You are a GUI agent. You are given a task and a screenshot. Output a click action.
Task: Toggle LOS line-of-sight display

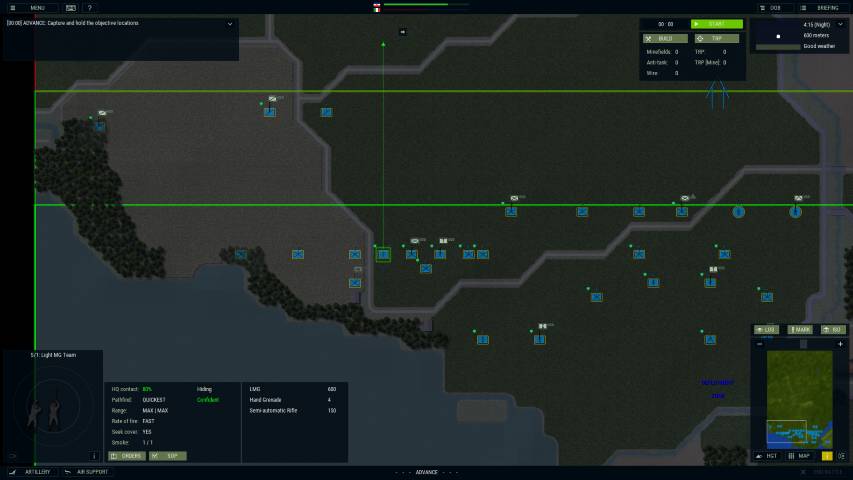point(766,329)
